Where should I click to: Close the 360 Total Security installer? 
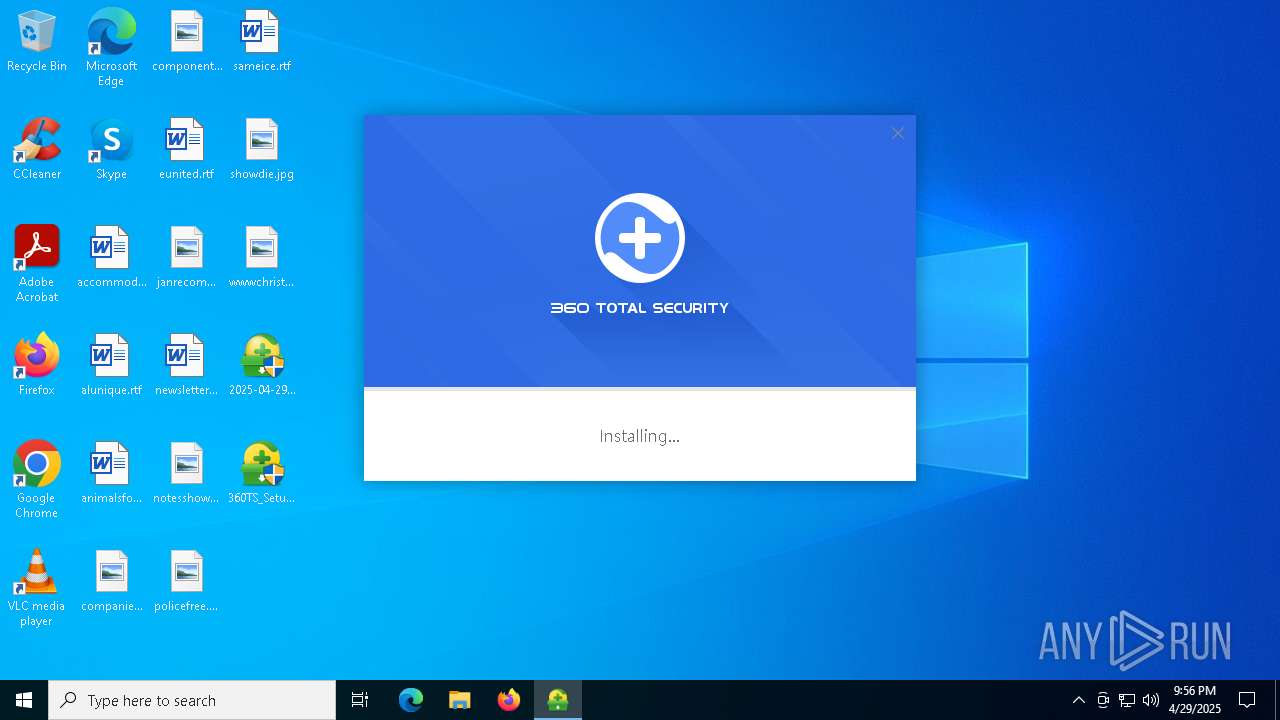pos(898,133)
